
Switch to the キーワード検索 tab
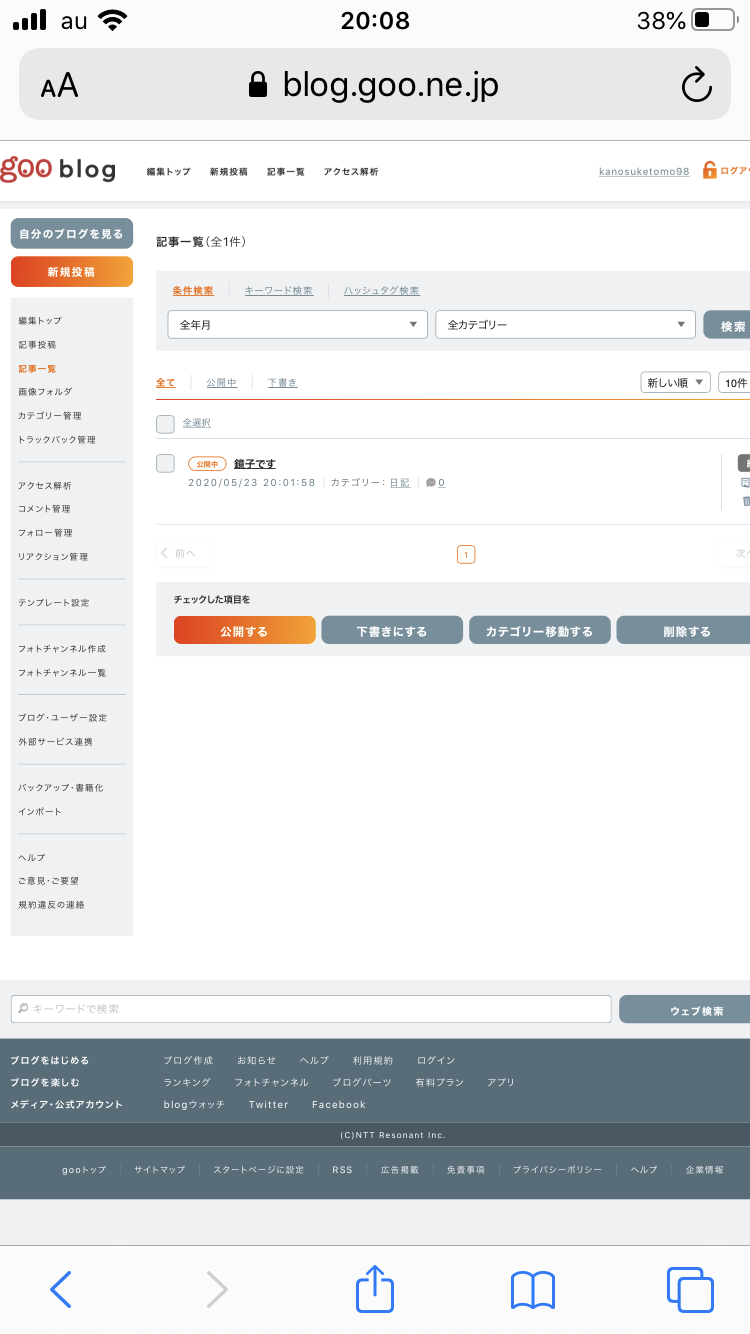tap(278, 291)
